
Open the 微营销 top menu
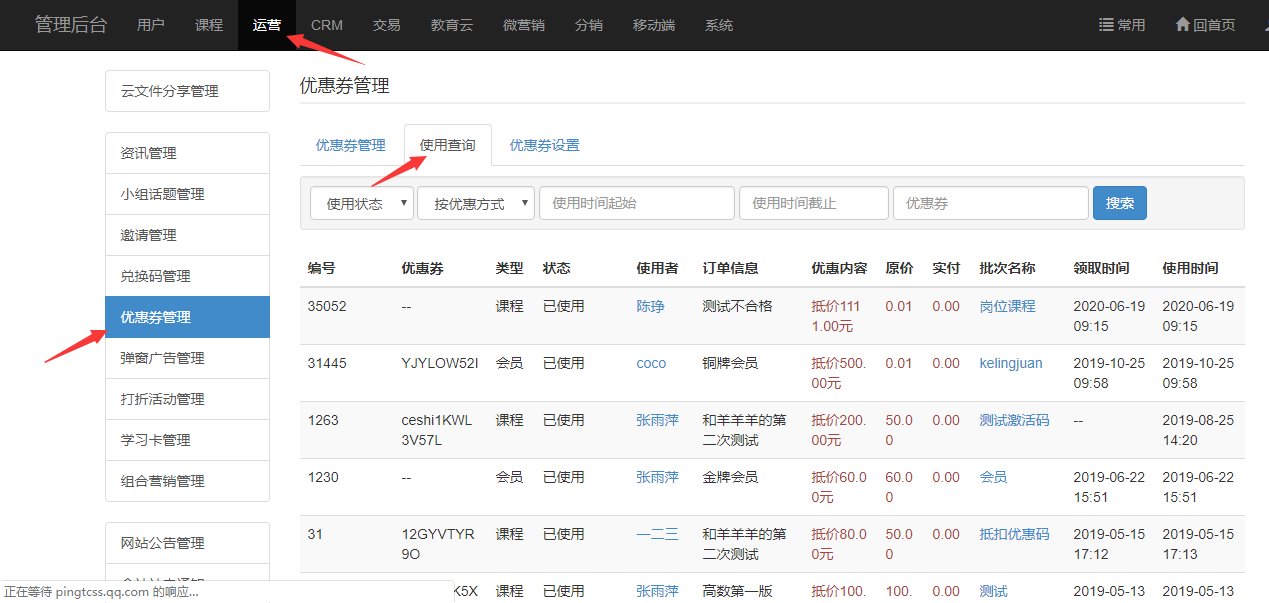[523, 25]
